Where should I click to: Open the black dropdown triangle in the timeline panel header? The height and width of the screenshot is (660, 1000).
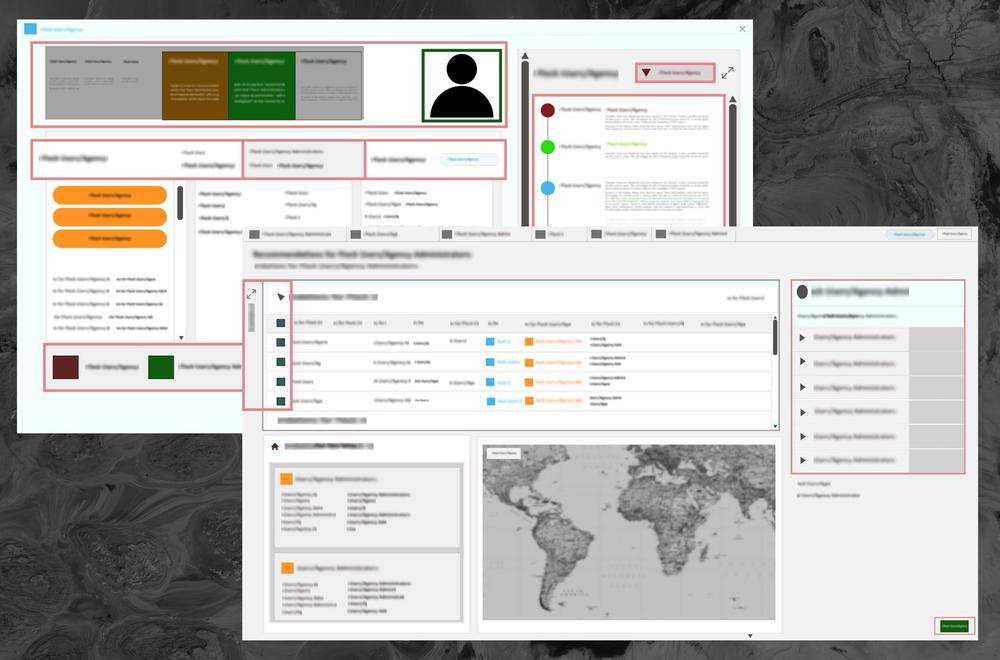tap(646, 72)
